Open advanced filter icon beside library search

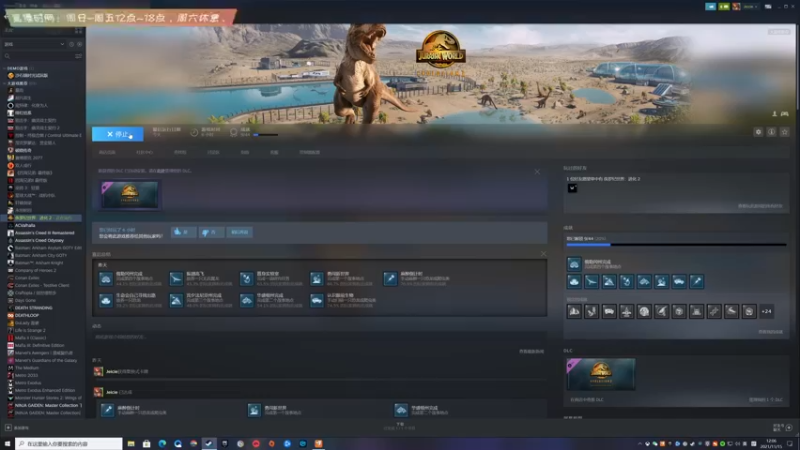pos(78,56)
